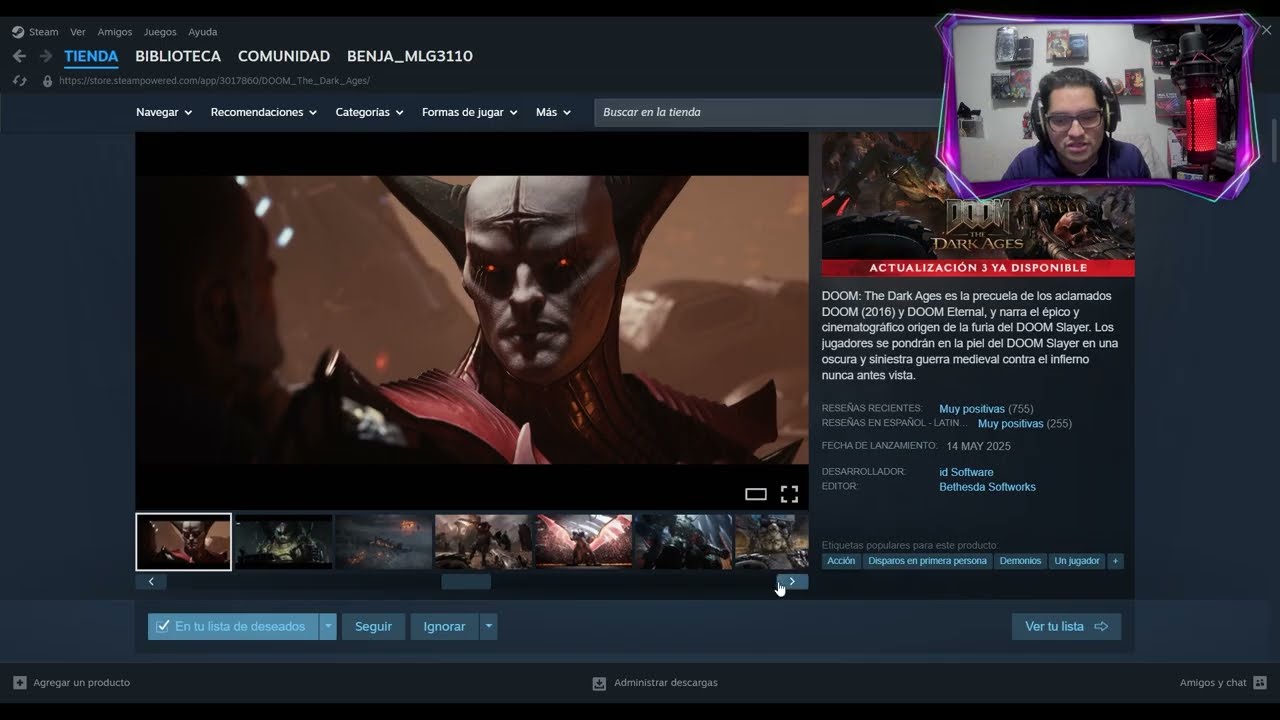Select the fourth battle scene thumbnail

[x=484, y=542]
